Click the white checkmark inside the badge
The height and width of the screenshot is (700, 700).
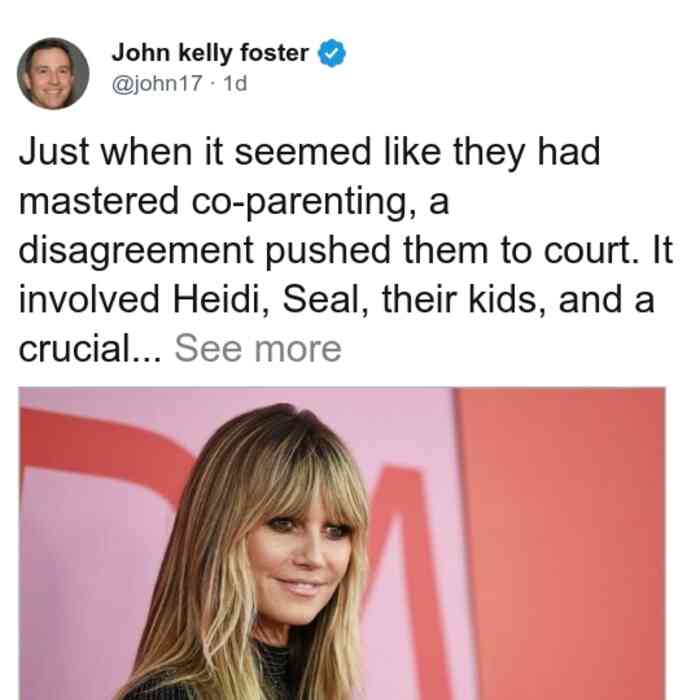tap(332, 54)
